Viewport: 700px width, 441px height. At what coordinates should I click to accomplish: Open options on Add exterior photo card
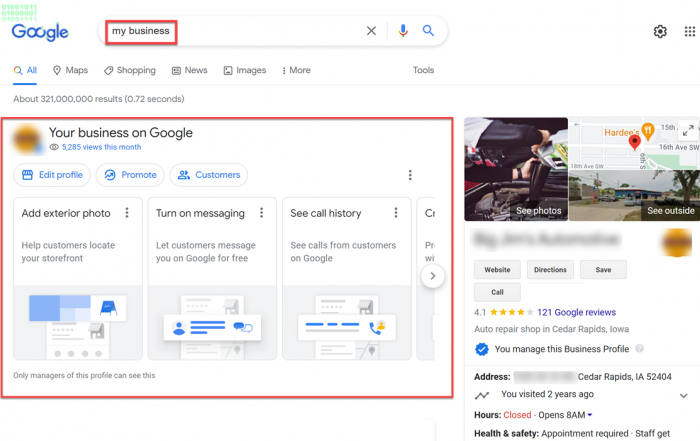pyautogui.click(x=127, y=212)
